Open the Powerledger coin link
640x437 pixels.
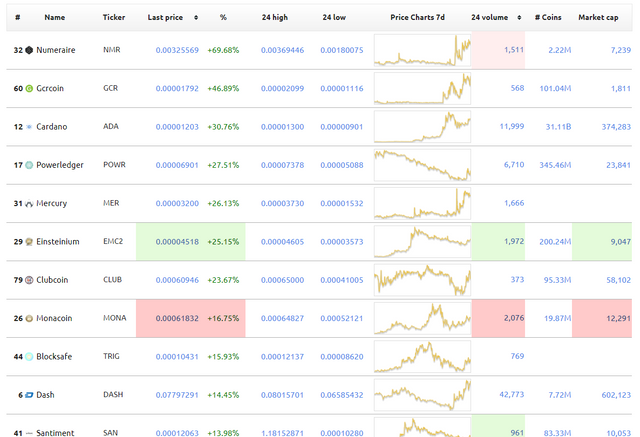click(60, 165)
